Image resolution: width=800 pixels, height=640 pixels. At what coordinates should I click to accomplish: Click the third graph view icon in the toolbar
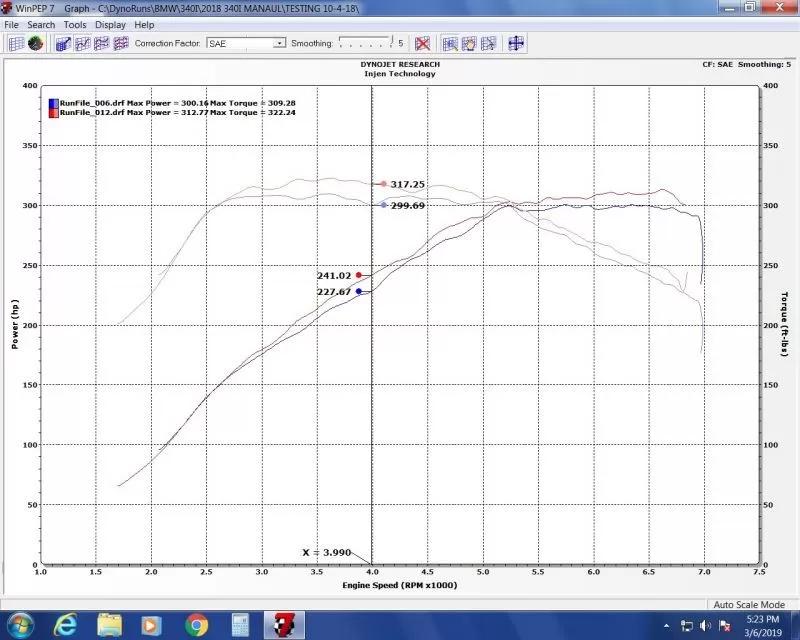(102, 43)
